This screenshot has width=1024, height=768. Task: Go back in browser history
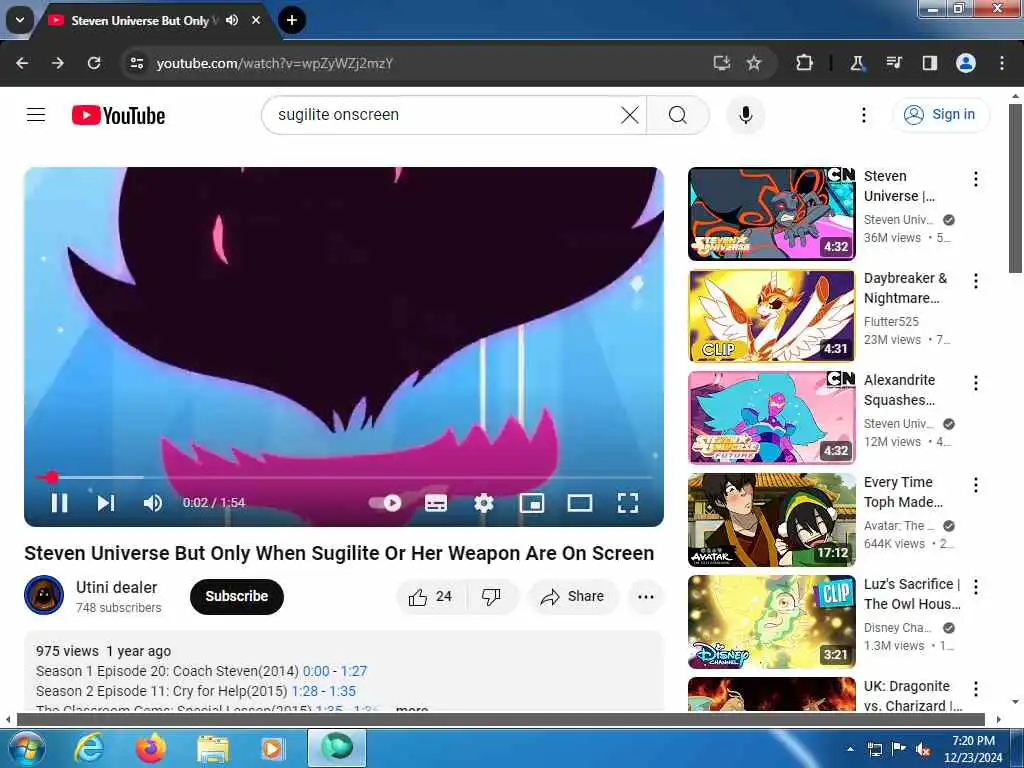[x=22, y=63]
